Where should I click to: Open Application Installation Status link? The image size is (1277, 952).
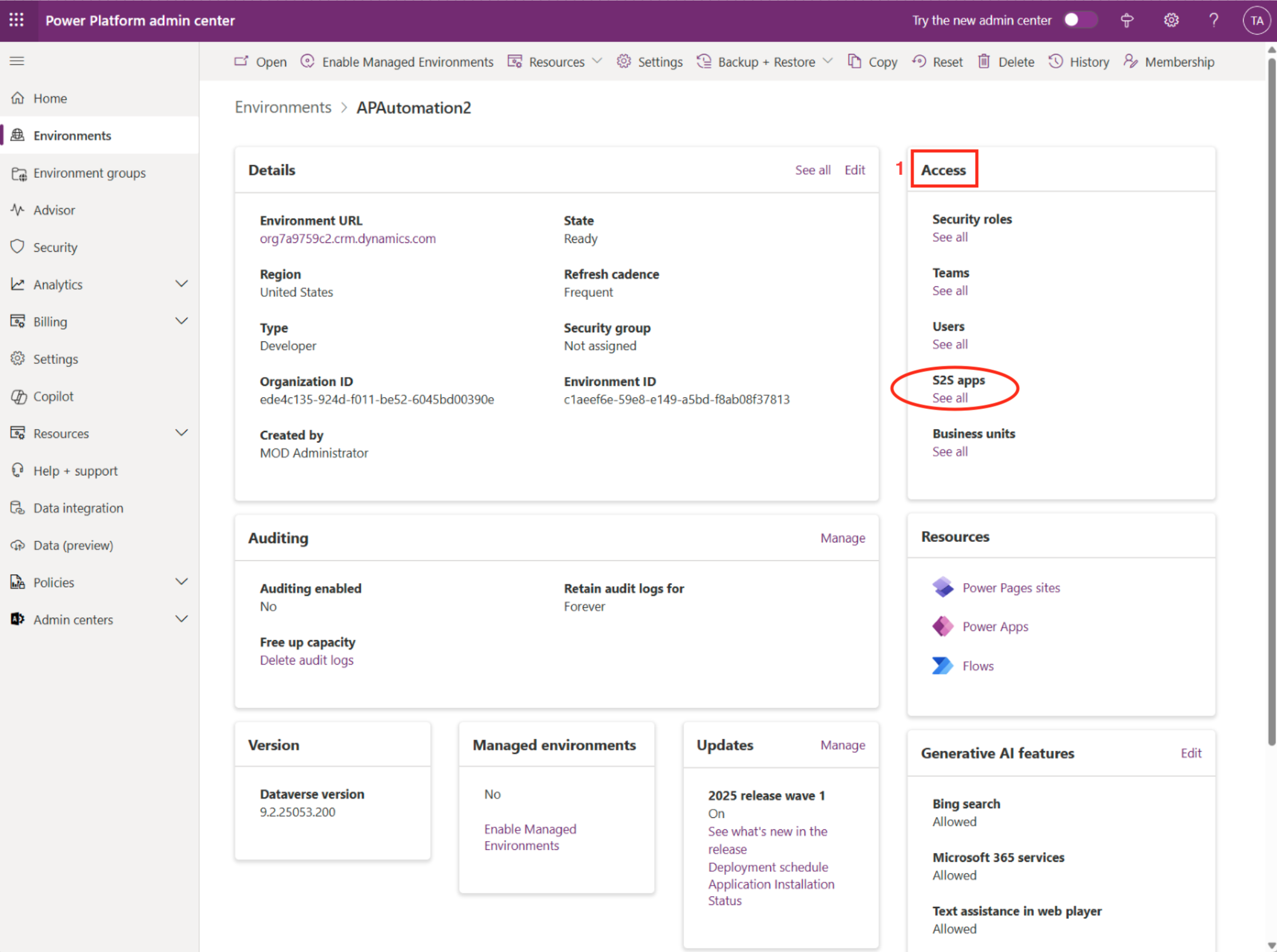(771, 892)
